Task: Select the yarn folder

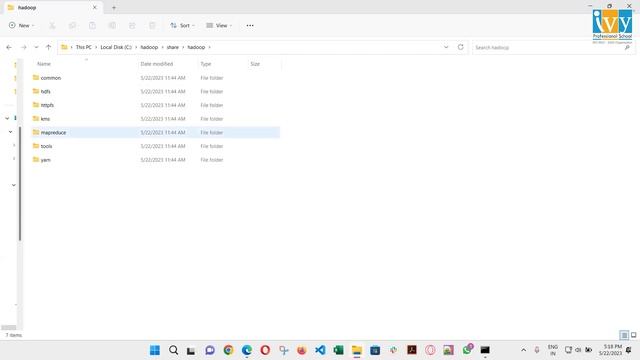Action: pos(156,160)
